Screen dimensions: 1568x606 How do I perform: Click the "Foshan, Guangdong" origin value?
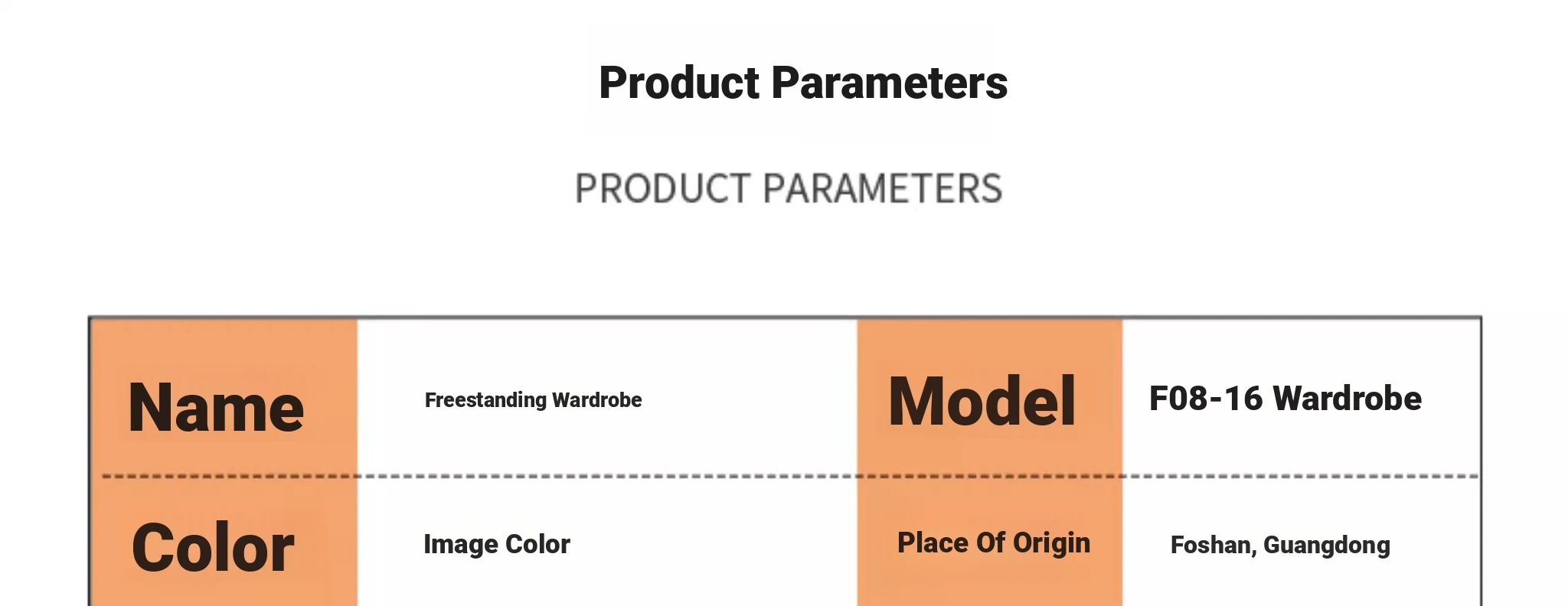1280,545
